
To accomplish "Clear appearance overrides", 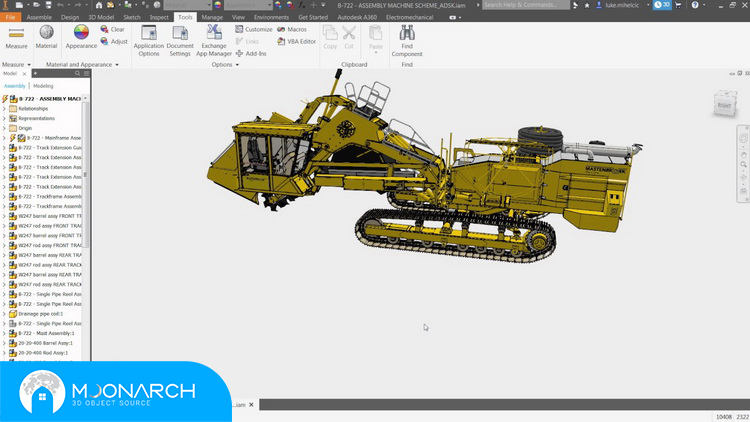I will (x=112, y=29).
